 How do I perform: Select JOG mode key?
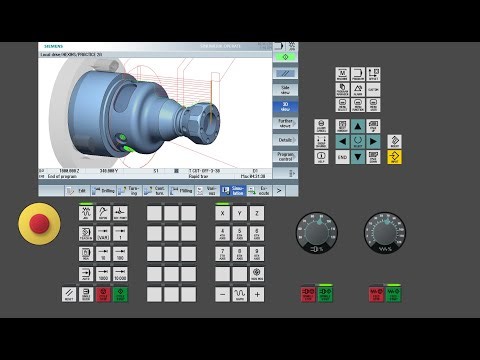86,213
